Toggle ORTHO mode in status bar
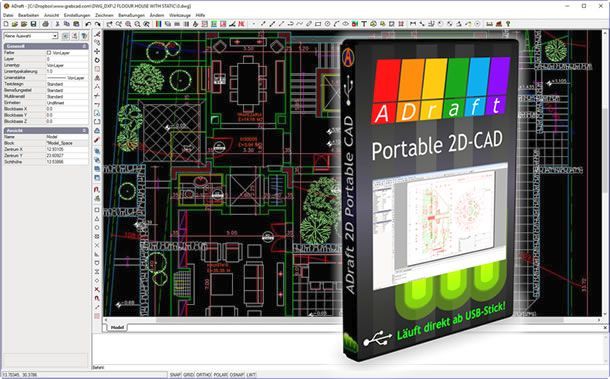The height and width of the screenshot is (379, 610). (203, 375)
